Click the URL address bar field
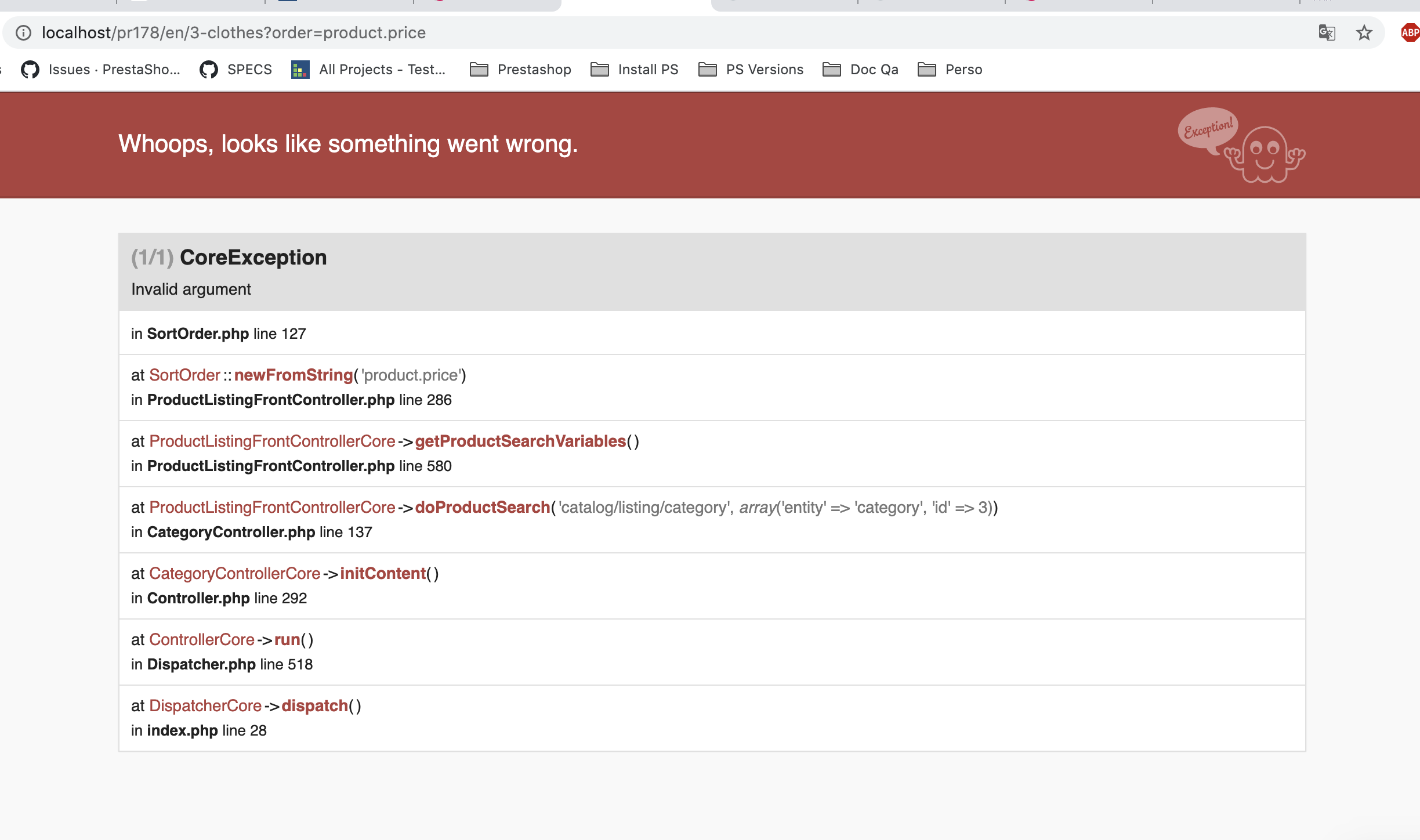The height and width of the screenshot is (840, 1420). click(x=638, y=32)
